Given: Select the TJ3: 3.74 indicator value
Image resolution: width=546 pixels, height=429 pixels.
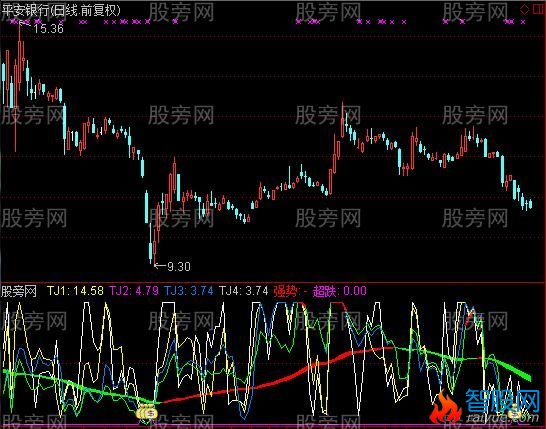Looking at the screenshot, I should coord(189,291).
